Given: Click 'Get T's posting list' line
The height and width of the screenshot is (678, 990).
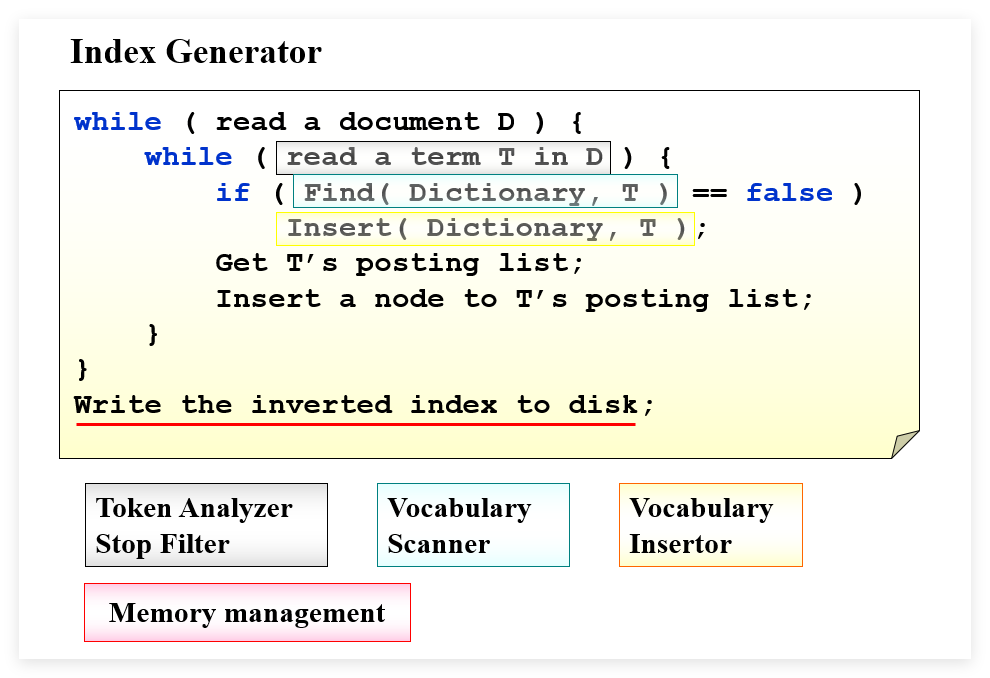Looking at the screenshot, I should [x=400, y=263].
